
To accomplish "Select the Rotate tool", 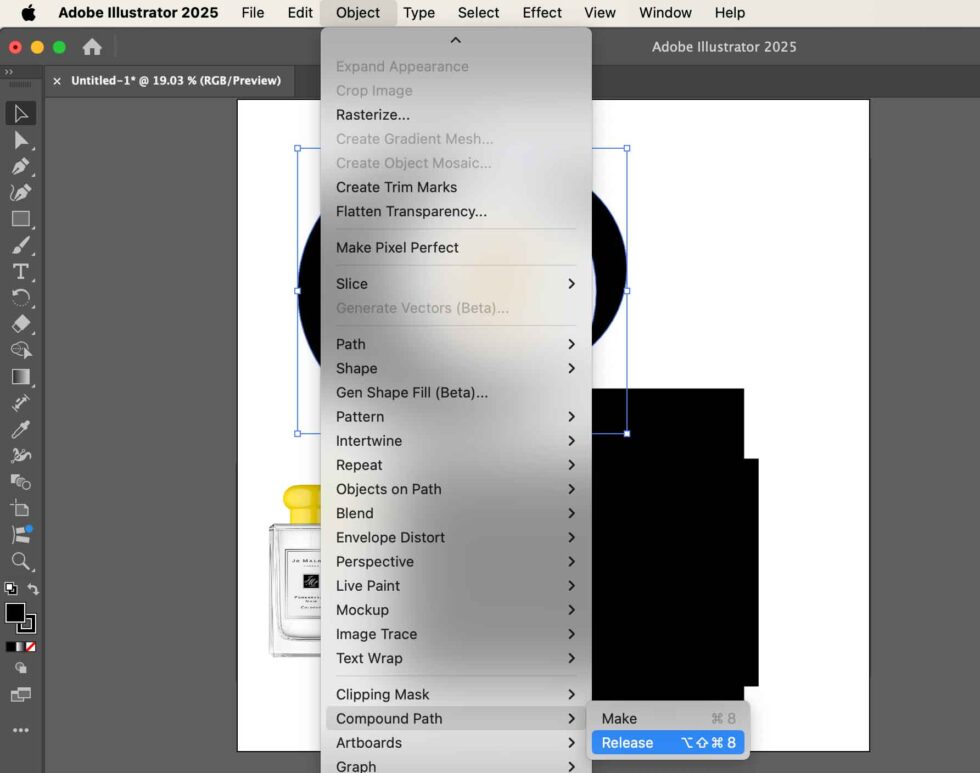I will pyautogui.click(x=22, y=297).
